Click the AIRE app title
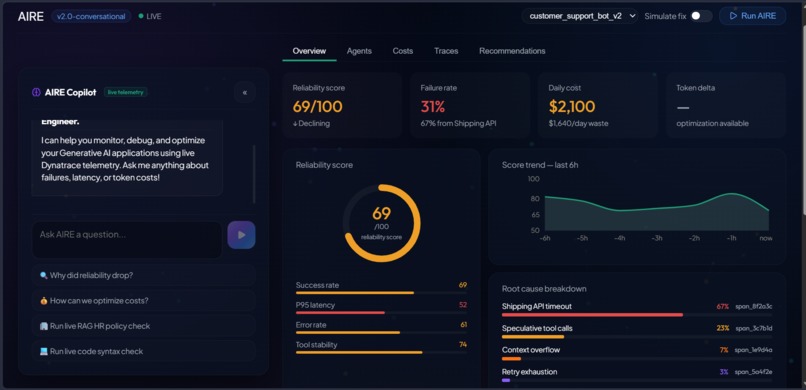 (x=31, y=16)
